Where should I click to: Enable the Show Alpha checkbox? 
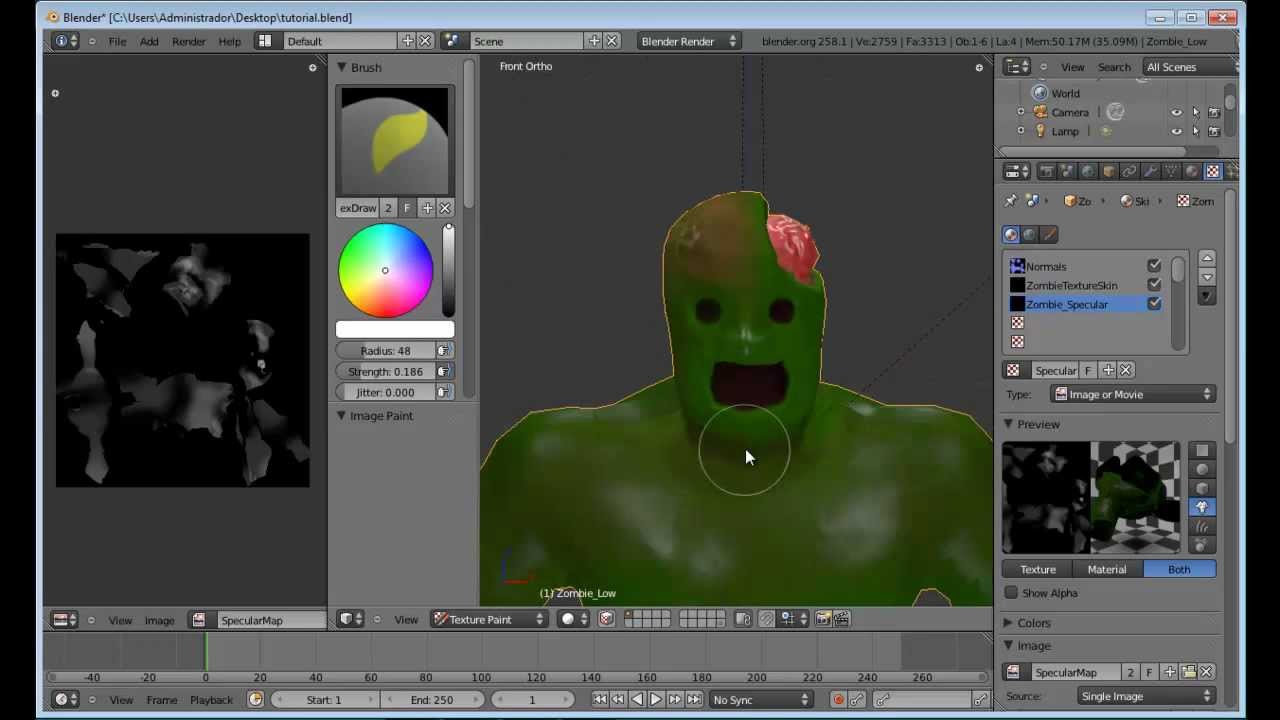[x=1012, y=593]
